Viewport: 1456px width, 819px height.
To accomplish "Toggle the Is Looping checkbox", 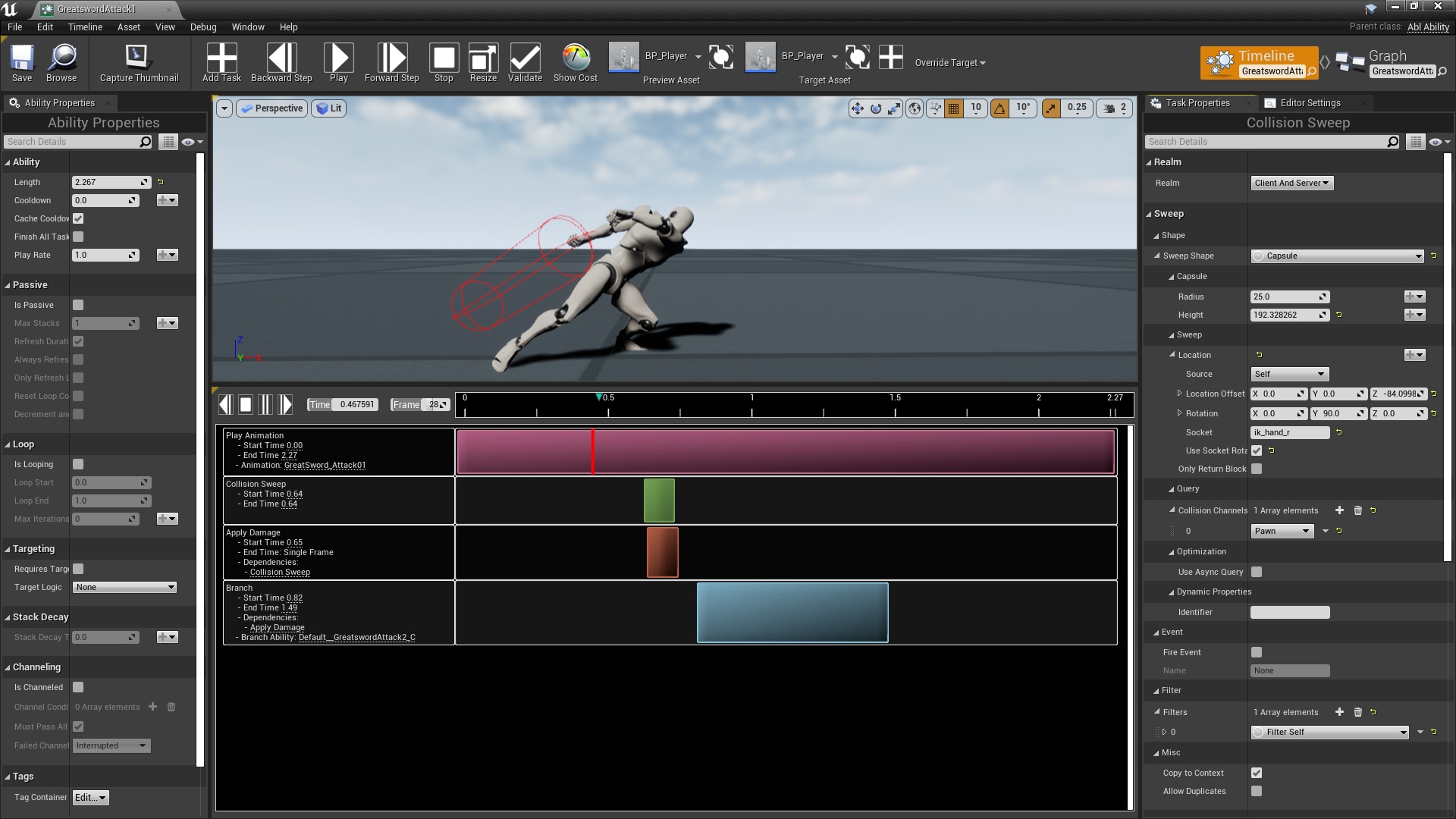I will point(78,462).
